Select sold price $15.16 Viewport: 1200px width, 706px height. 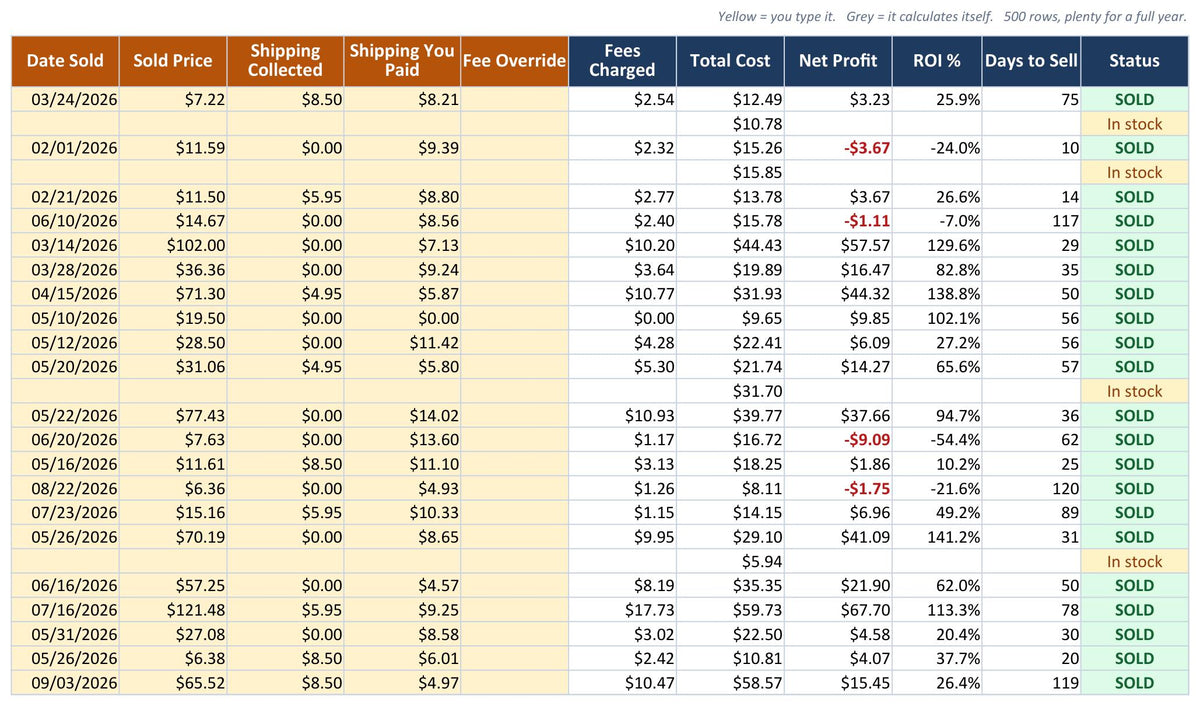[173, 513]
